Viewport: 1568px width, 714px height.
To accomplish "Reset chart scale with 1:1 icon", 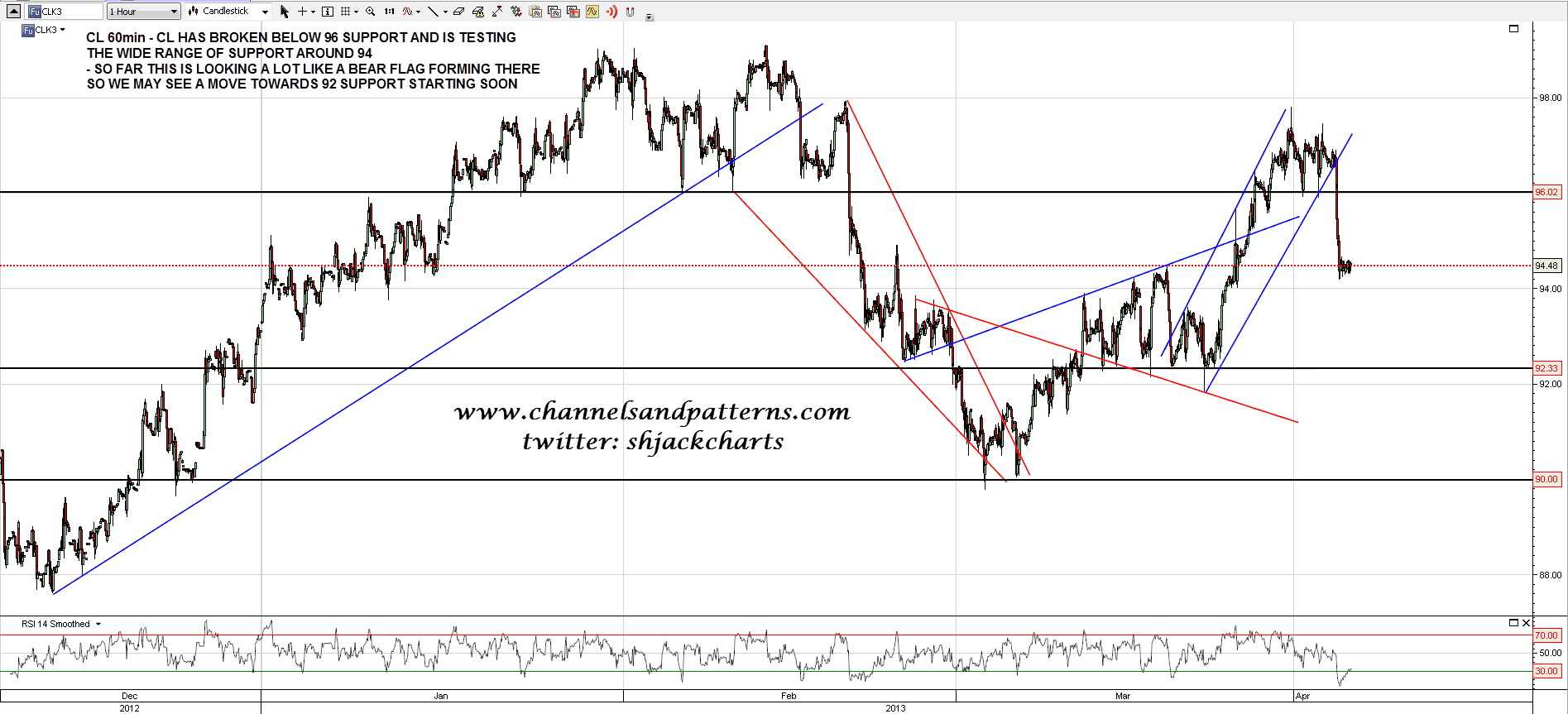I will [389, 12].
